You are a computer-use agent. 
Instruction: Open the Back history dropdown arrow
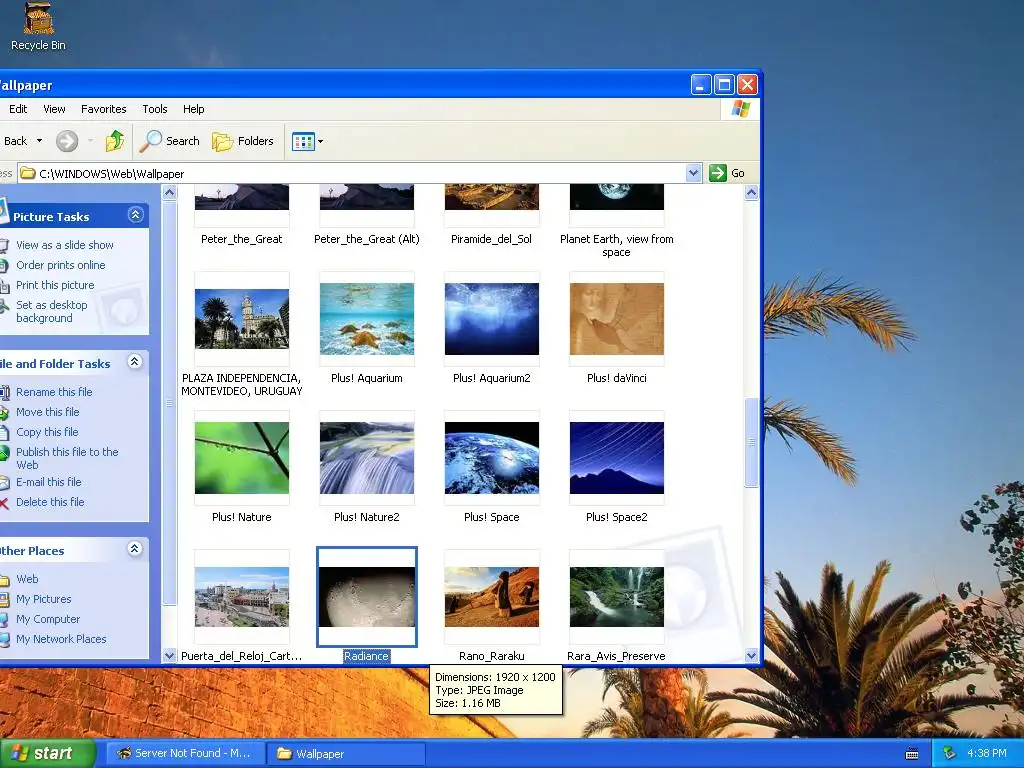click(39, 141)
